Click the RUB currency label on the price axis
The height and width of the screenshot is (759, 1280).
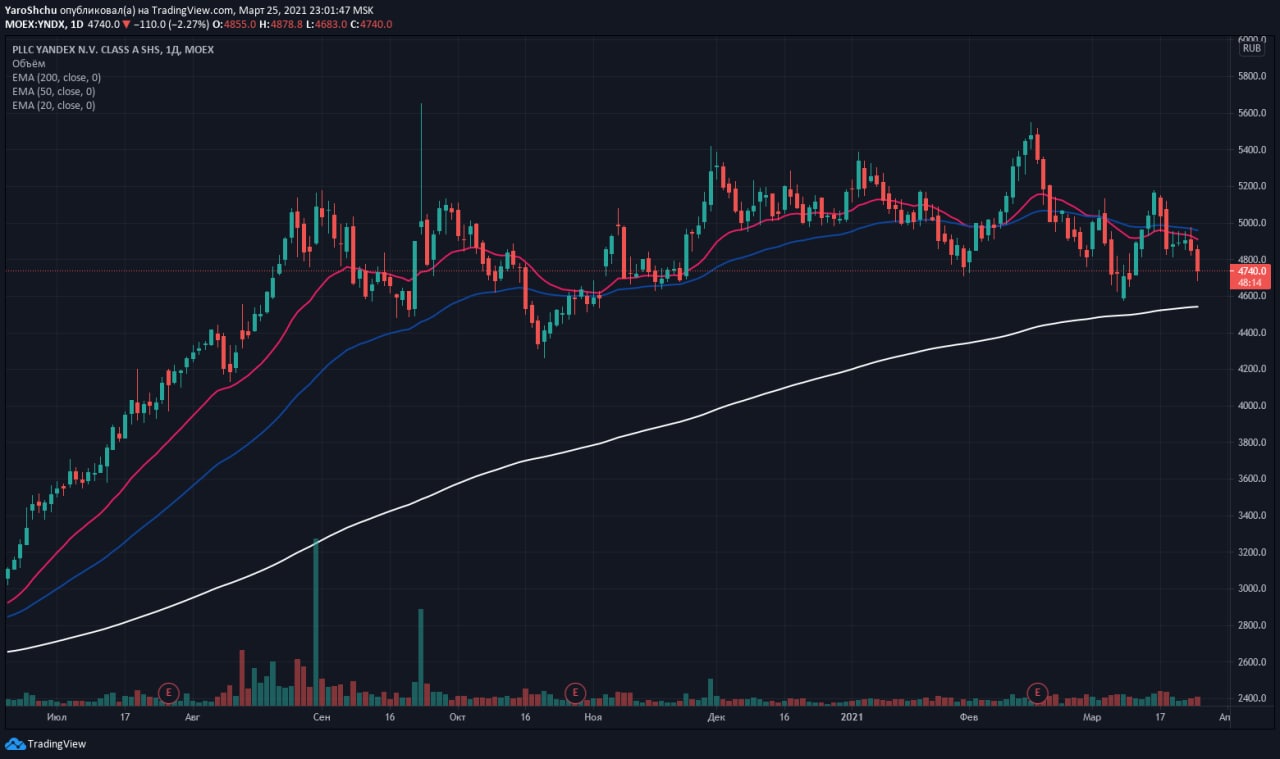pyautogui.click(x=1251, y=48)
